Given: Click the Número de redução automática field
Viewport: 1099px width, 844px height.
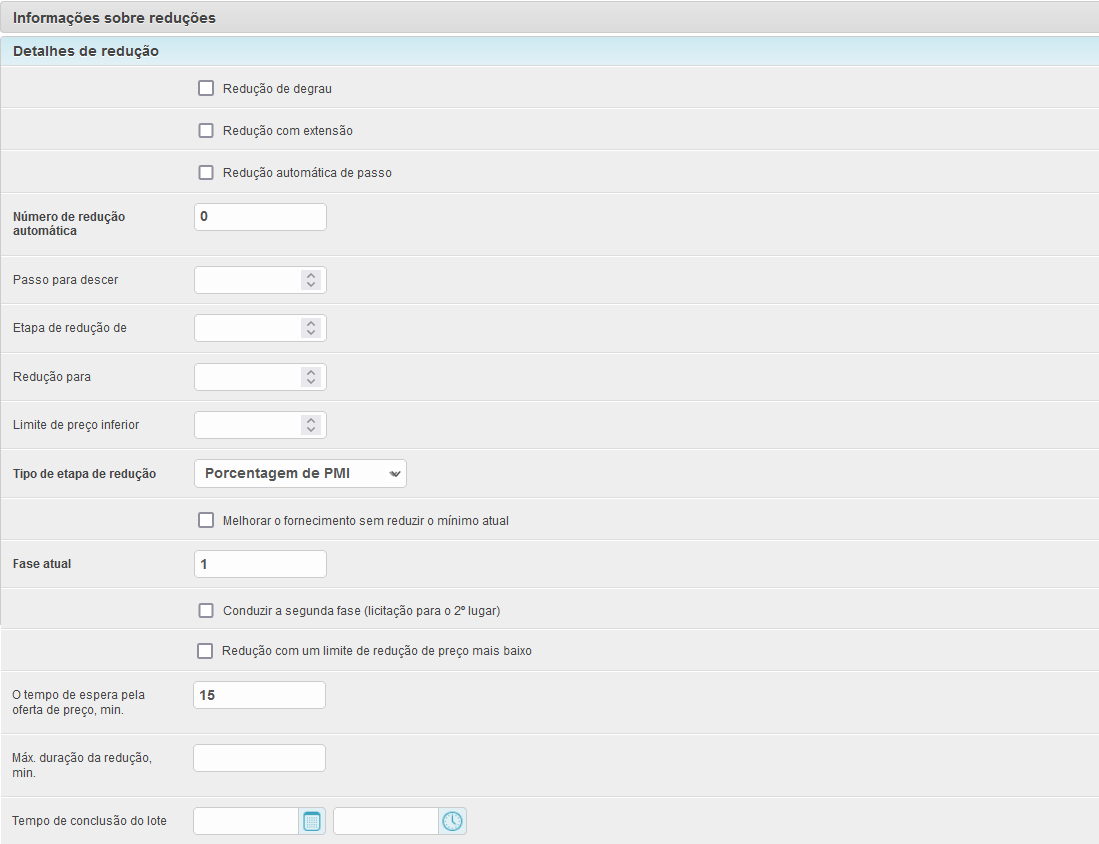Looking at the screenshot, I should tap(260, 217).
